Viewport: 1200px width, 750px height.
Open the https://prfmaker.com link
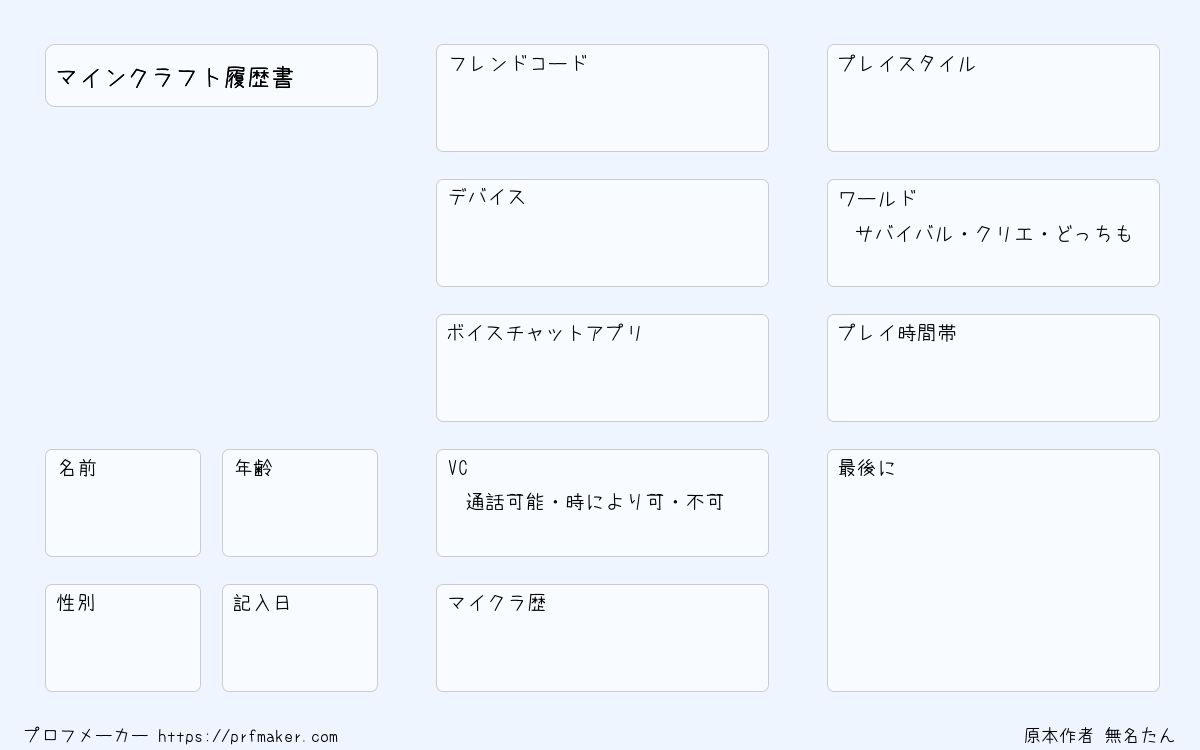[248, 736]
